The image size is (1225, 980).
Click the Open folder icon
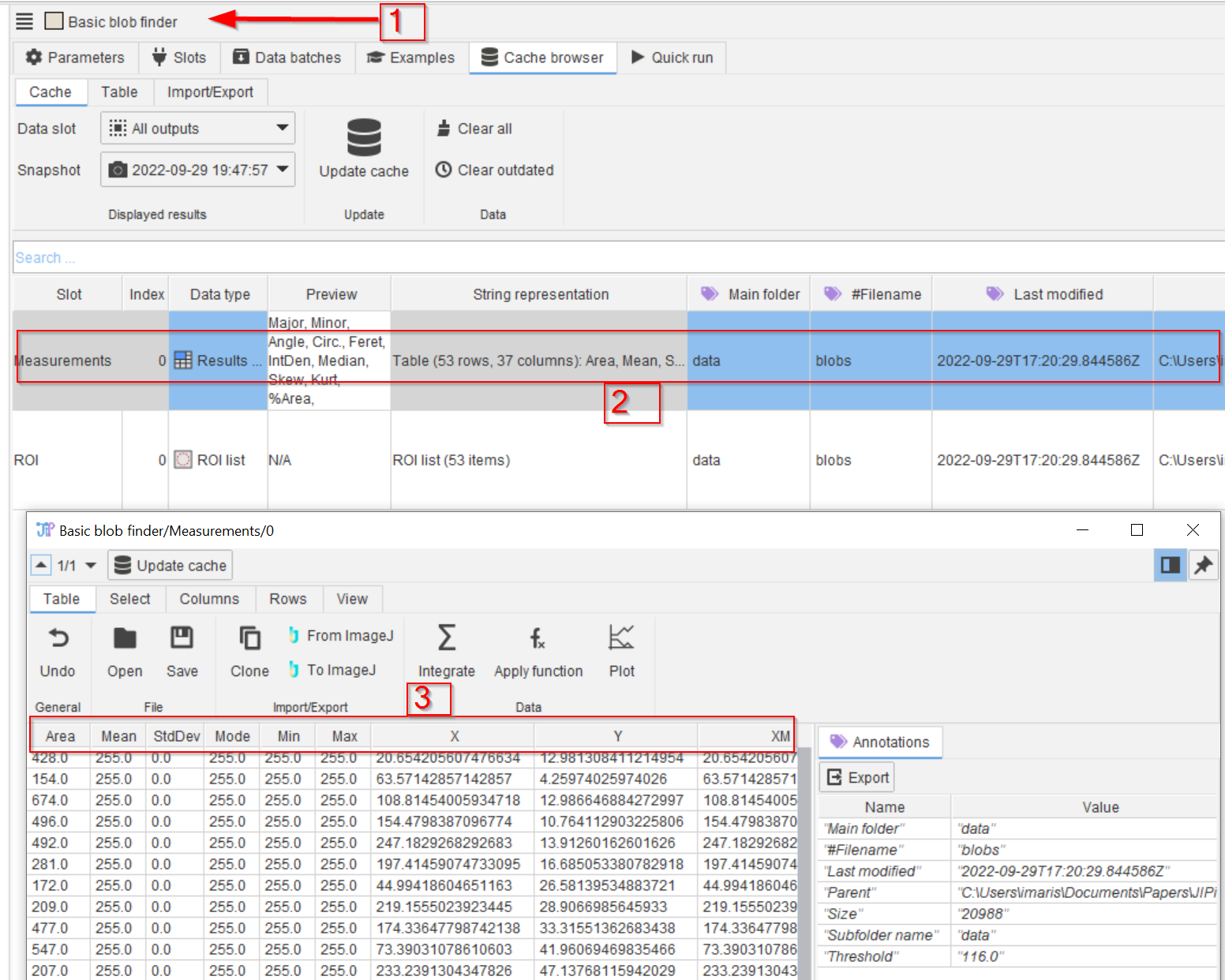tap(125, 638)
